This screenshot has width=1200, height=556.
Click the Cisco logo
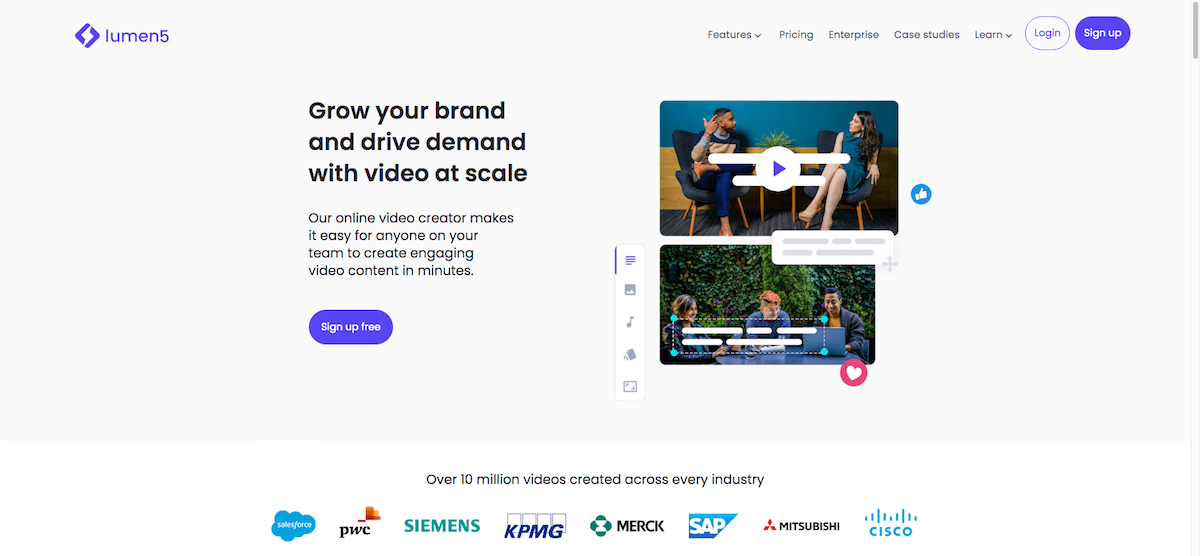890,523
